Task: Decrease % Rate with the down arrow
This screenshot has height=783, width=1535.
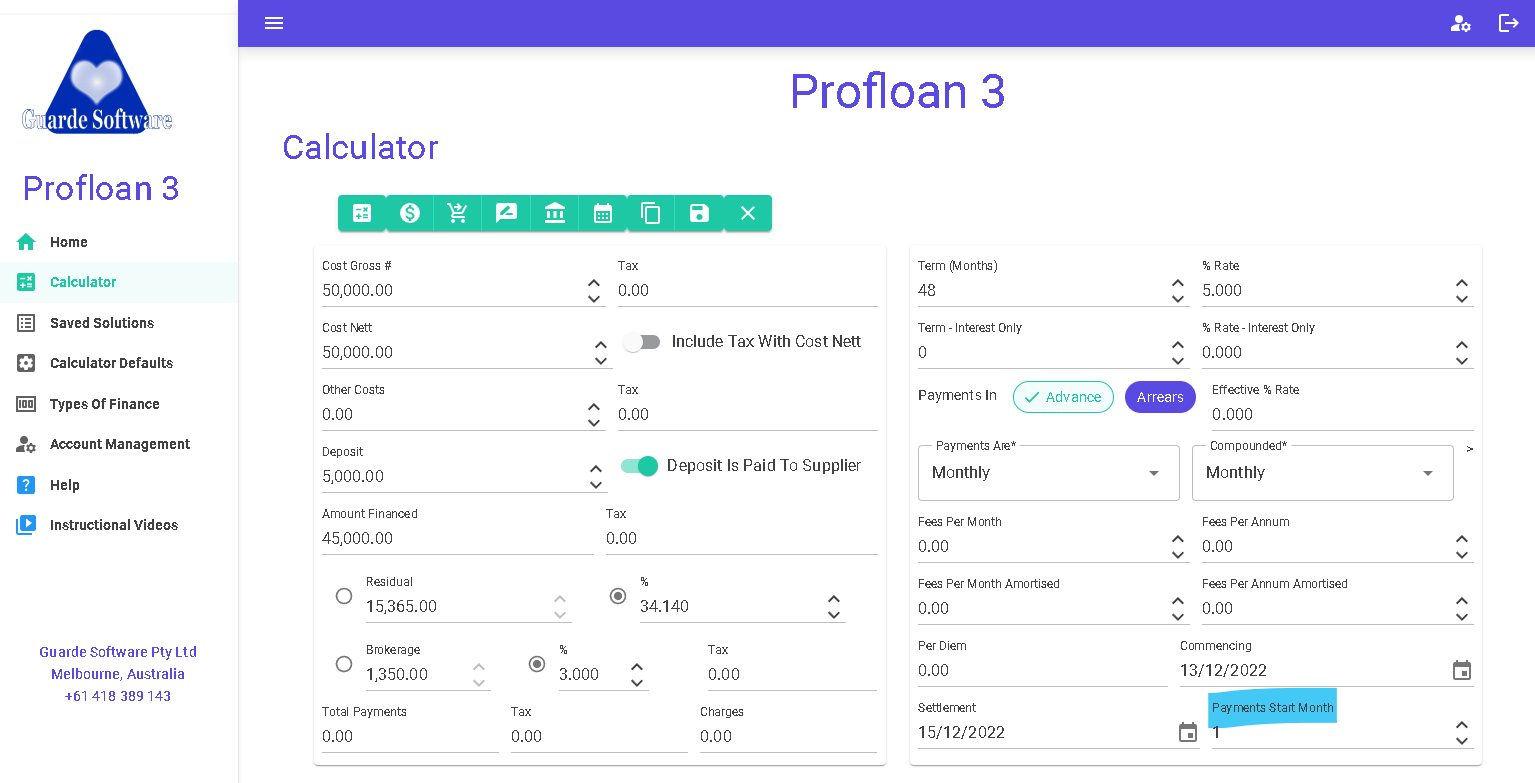Action: 1462,299
